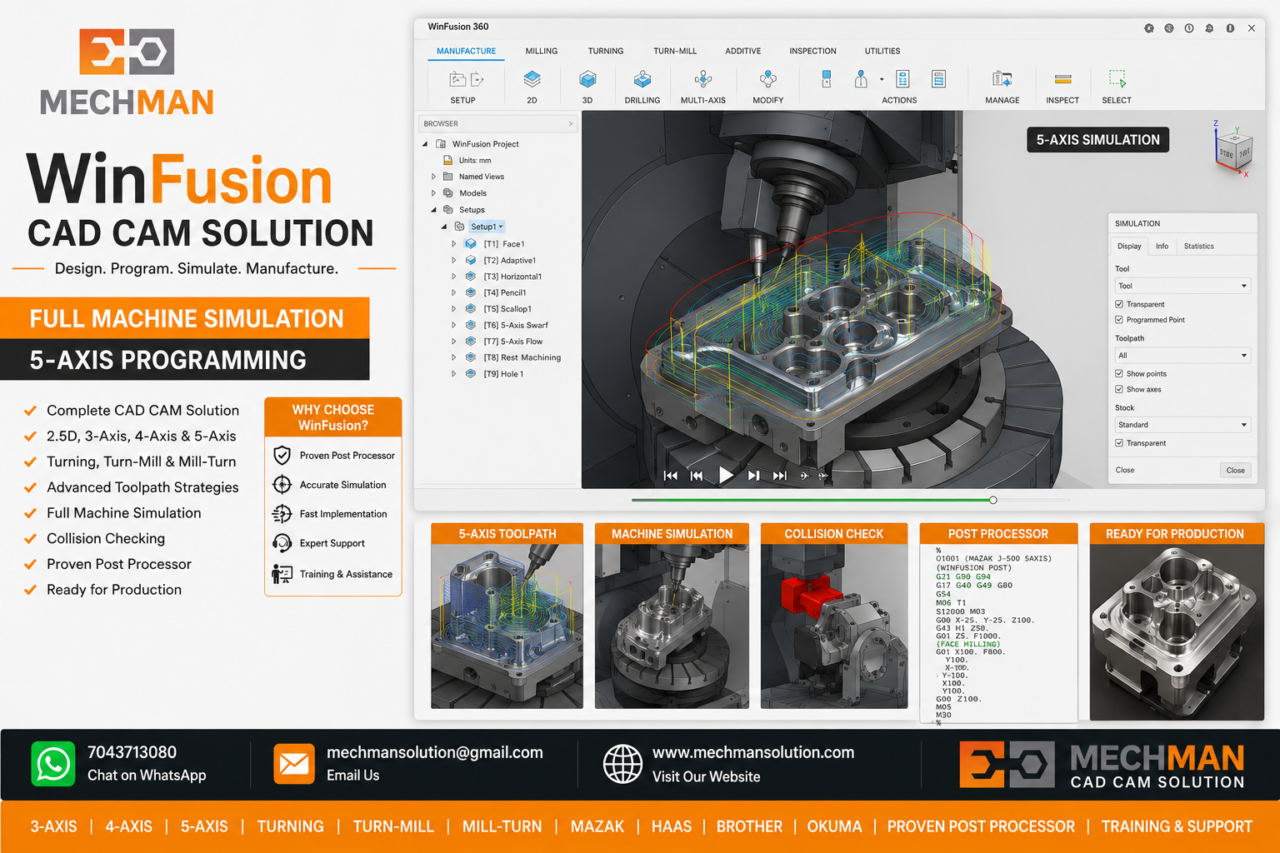This screenshot has width=1280, height=853.
Task: Open the Stock Standard dropdown
Action: pyautogui.click(x=1182, y=425)
